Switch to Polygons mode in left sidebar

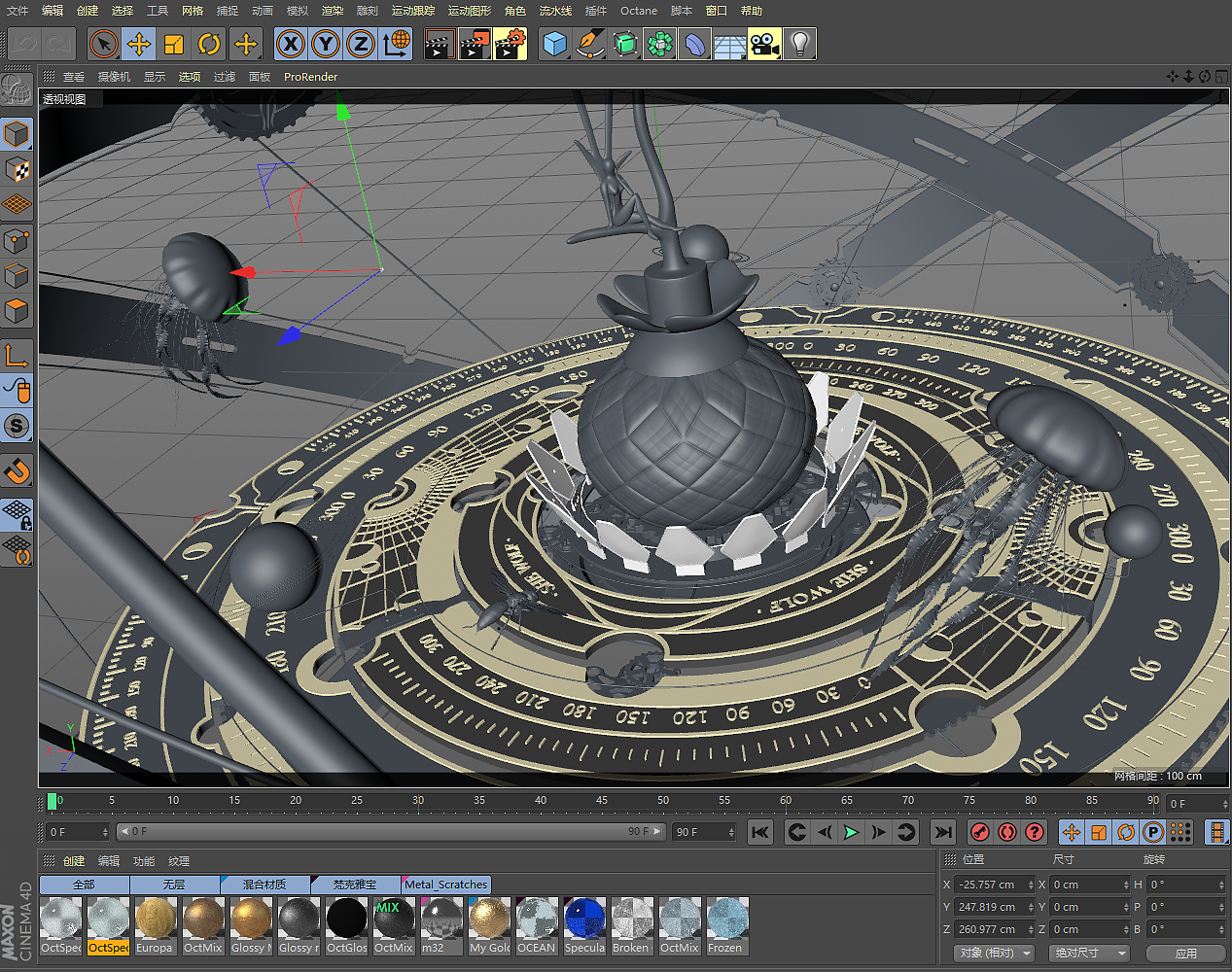coord(17,311)
